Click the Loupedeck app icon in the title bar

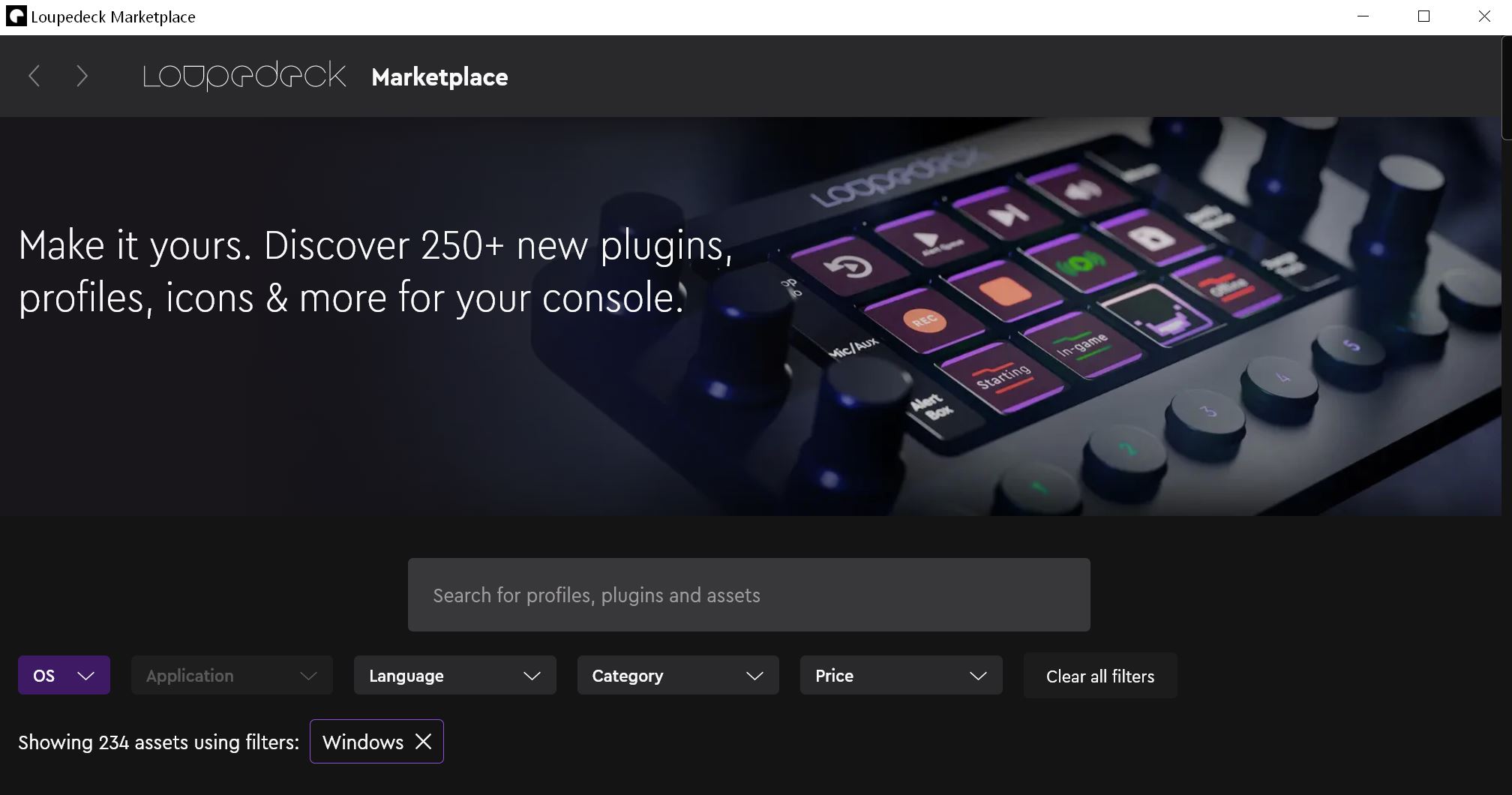click(16, 16)
